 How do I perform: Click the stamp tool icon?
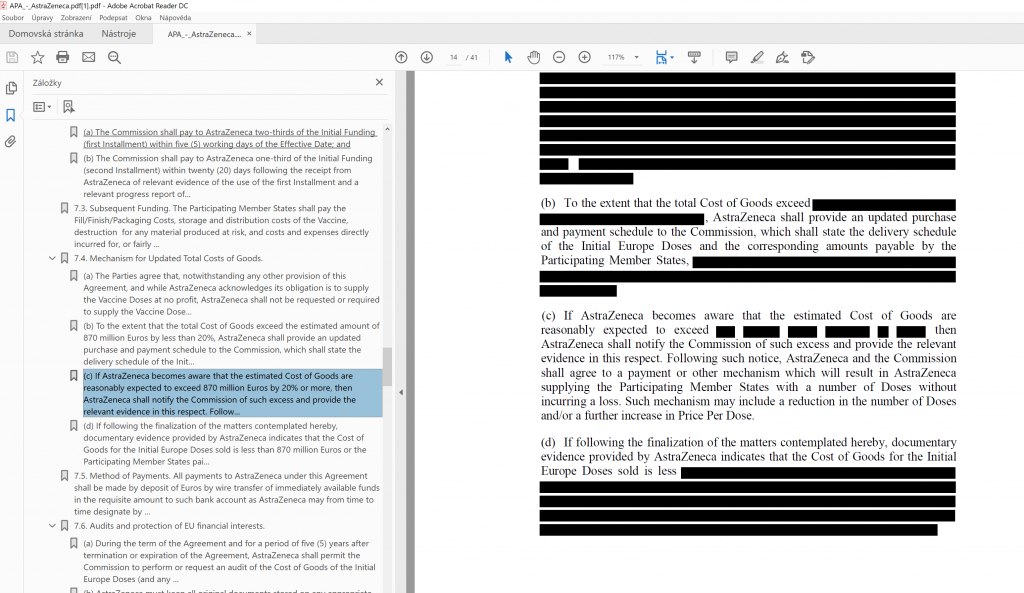[x=808, y=57]
